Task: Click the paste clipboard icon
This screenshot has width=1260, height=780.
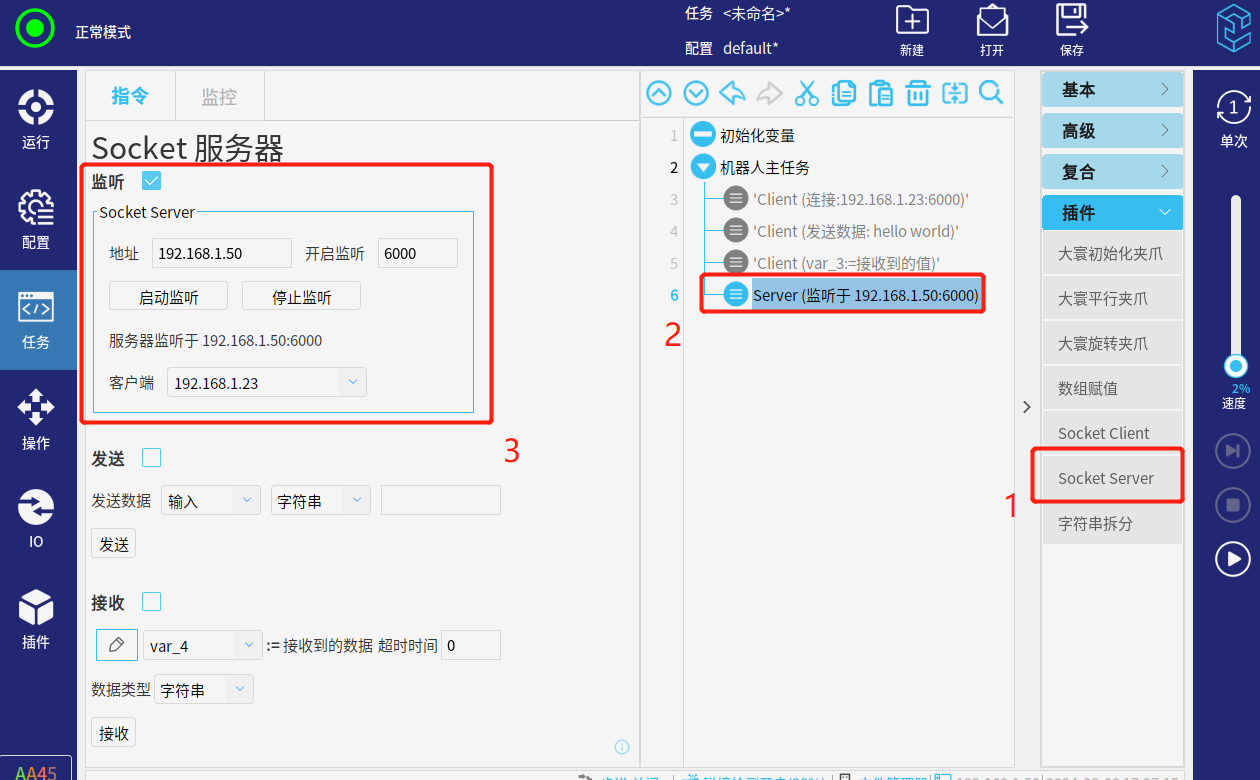Action: [x=880, y=93]
